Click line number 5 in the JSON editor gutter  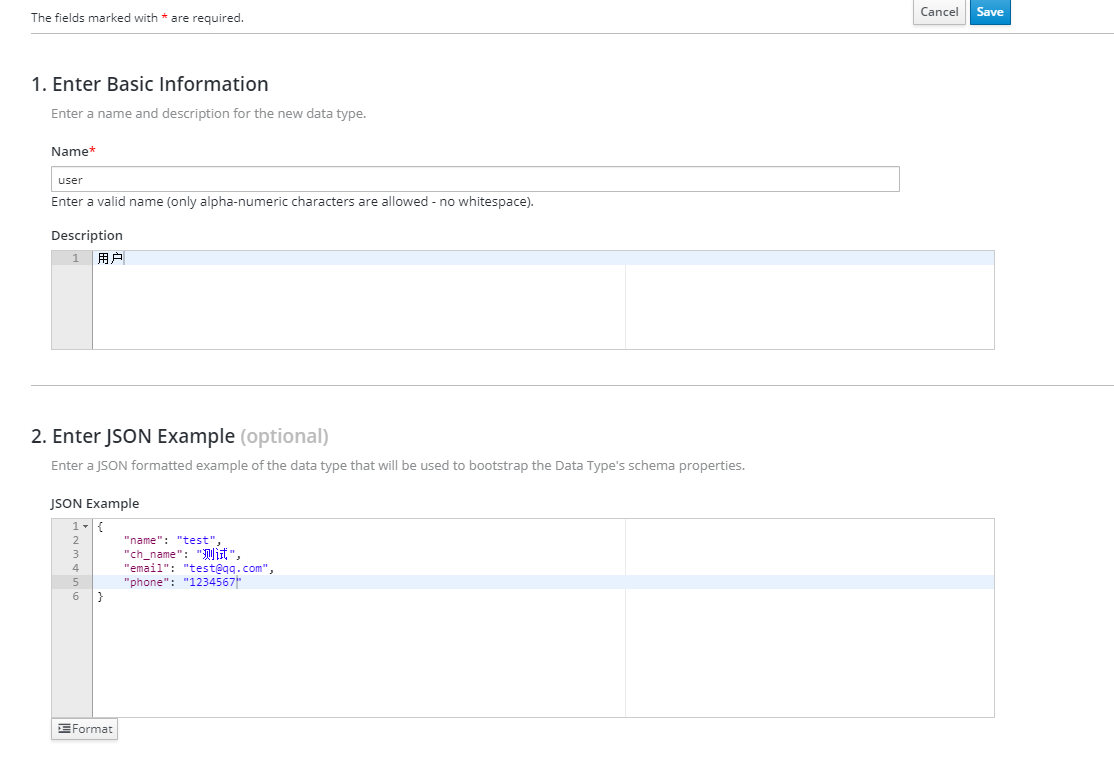point(75,581)
